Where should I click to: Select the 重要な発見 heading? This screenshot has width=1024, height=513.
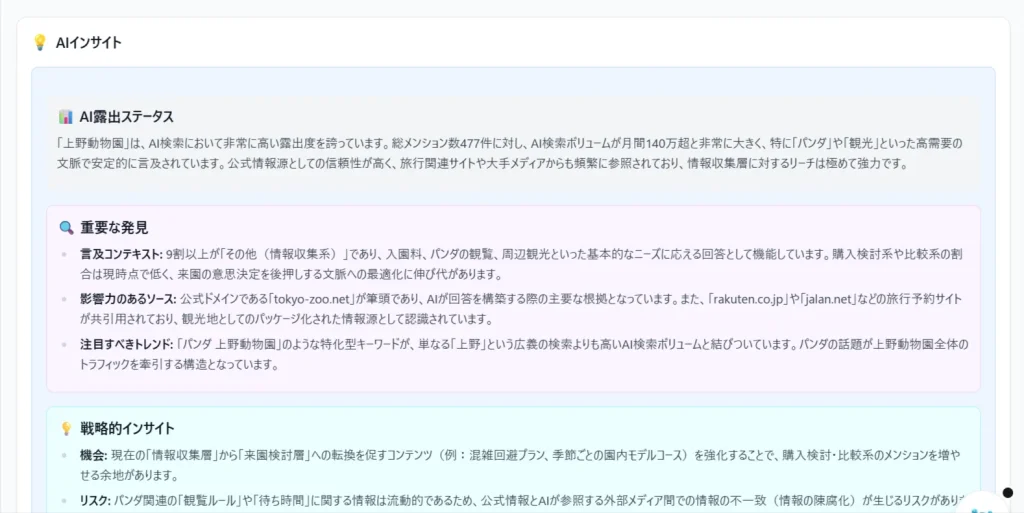pyautogui.click(x=114, y=228)
